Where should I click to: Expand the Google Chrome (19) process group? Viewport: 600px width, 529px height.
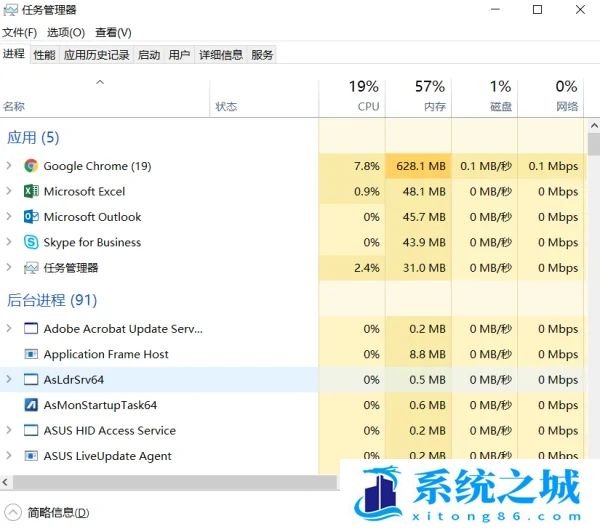click(x=9, y=165)
